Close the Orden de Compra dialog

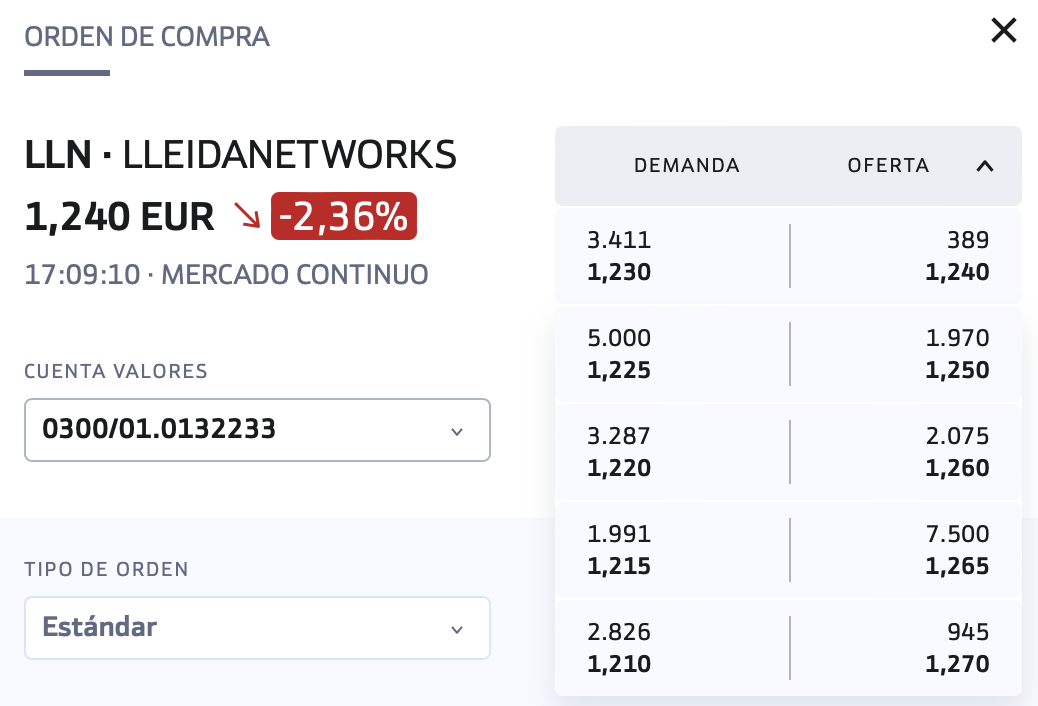1003,31
